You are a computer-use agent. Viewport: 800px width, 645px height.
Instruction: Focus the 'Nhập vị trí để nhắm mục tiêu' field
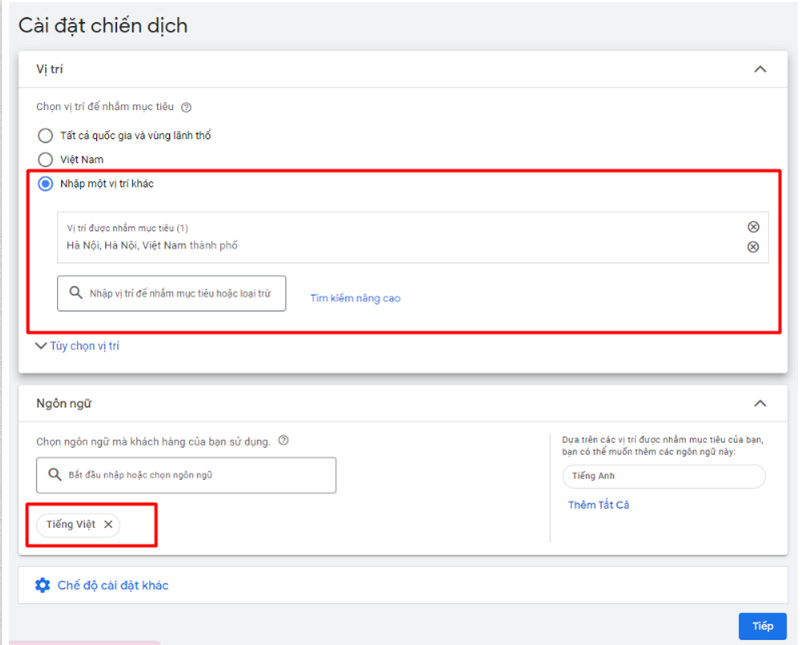tap(171, 293)
